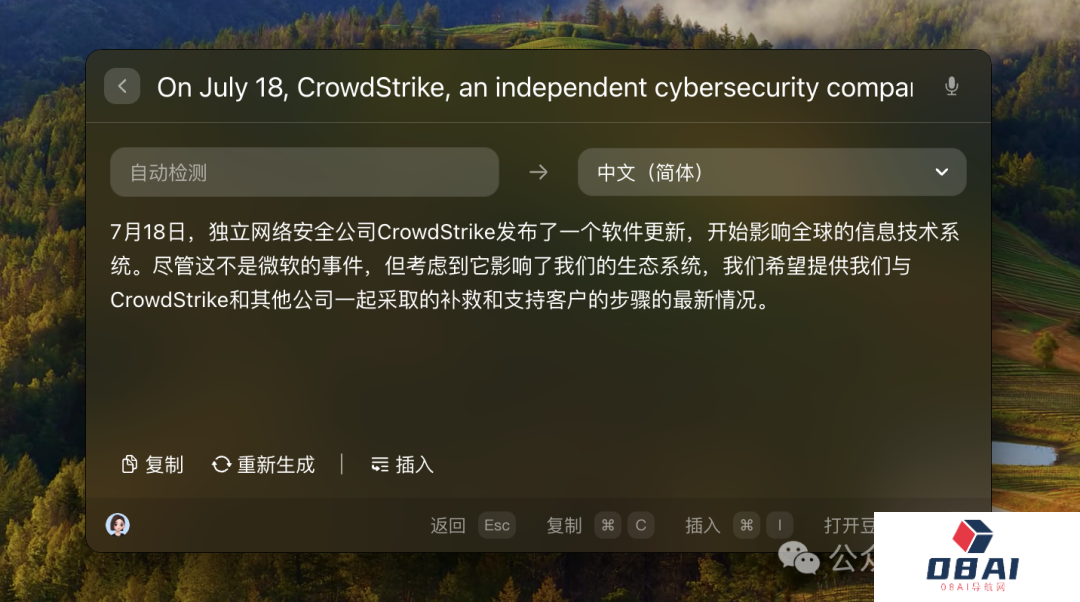The width and height of the screenshot is (1080, 602).
Task: Click the footer 复制 shortcut label
Action: click(564, 525)
